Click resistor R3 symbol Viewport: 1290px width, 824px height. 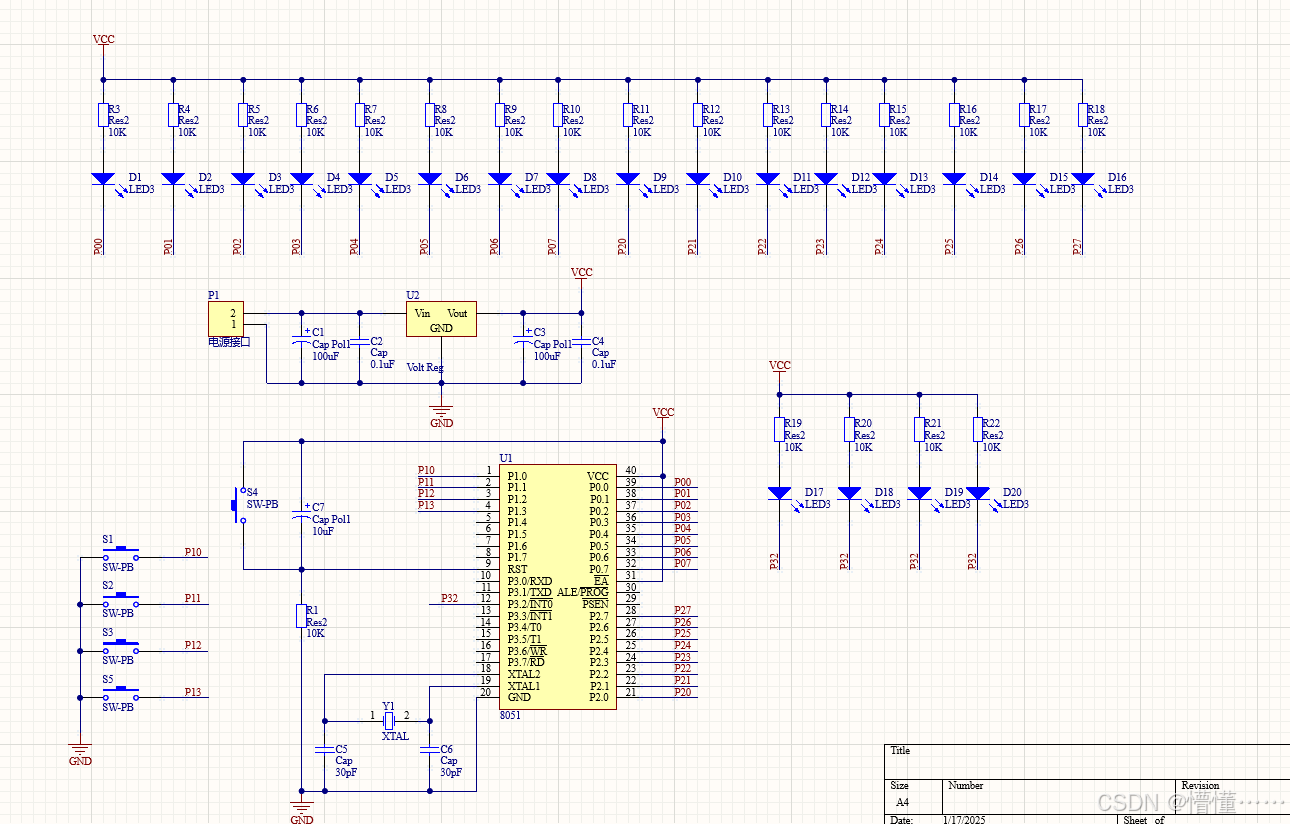103,115
